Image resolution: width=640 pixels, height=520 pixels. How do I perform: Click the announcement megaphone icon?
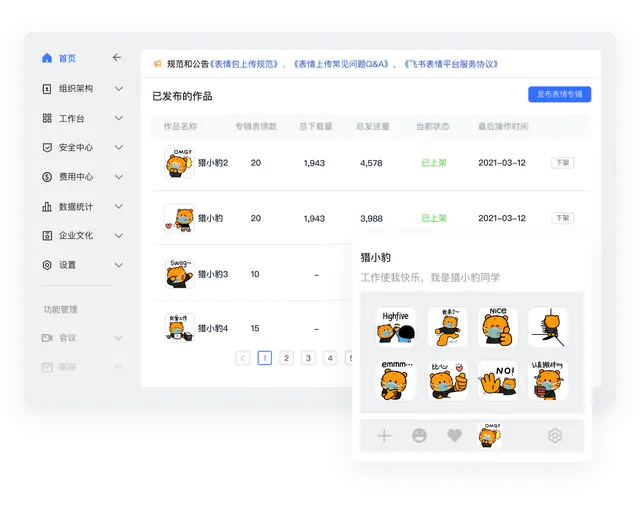tap(157, 64)
